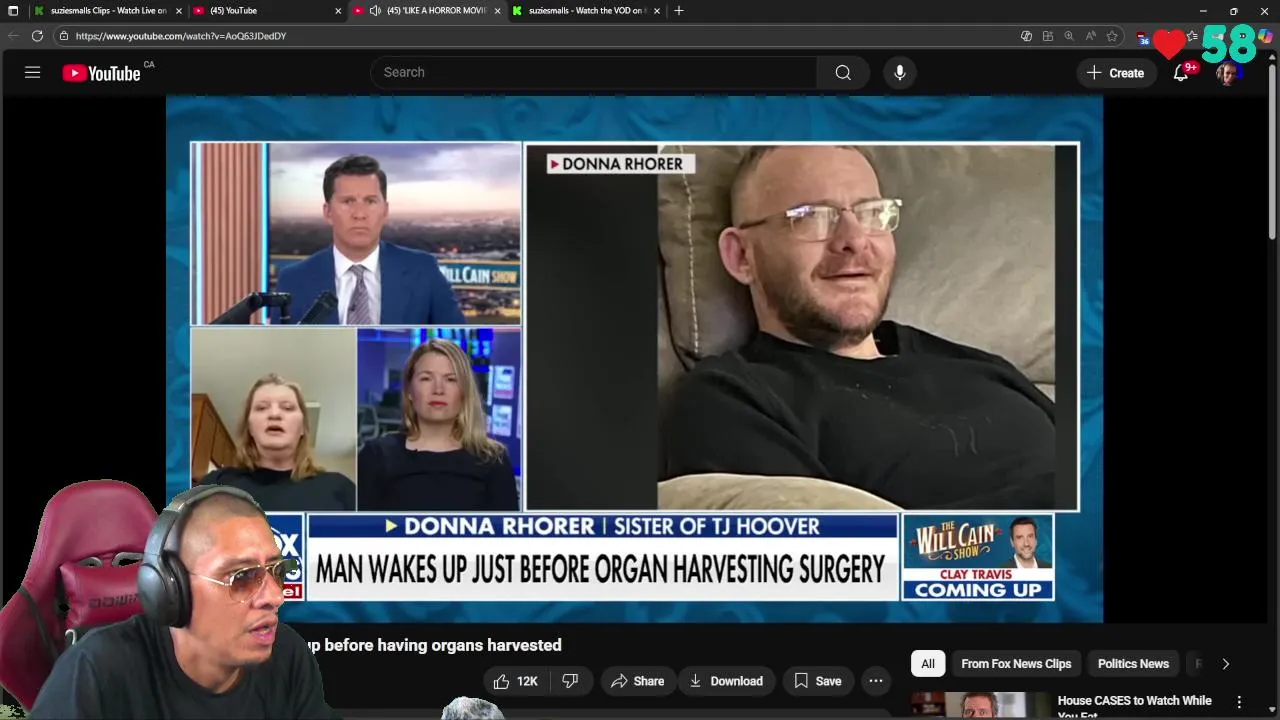This screenshot has height=720, width=1280.
Task: Open read aloud in address bar
Action: coord(1090,36)
